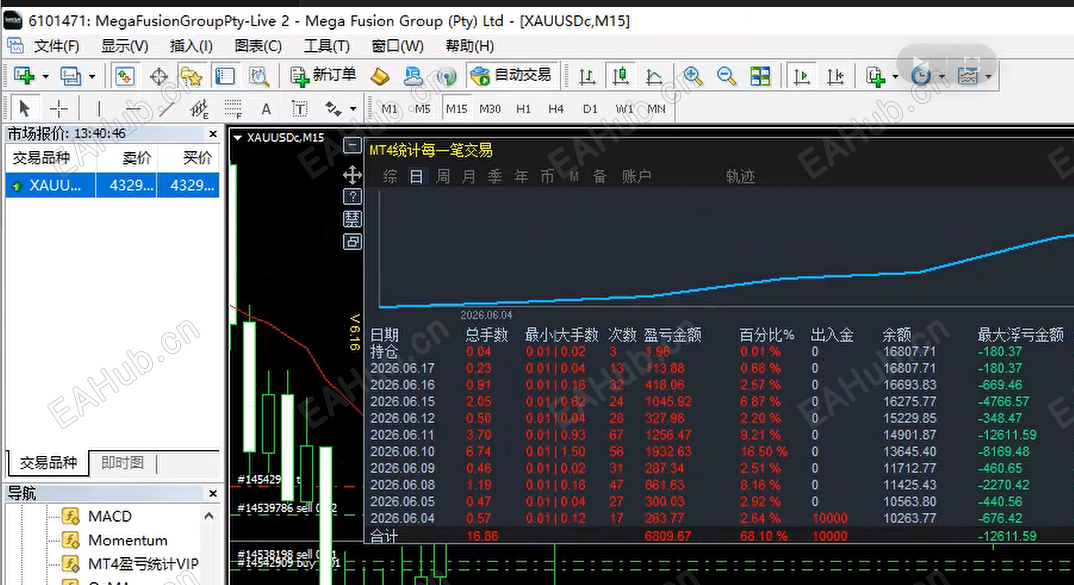Screen dimensions: 1074x585
Task: Toggle the Terminal panel icon
Action: pyautogui.click(x=225, y=76)
